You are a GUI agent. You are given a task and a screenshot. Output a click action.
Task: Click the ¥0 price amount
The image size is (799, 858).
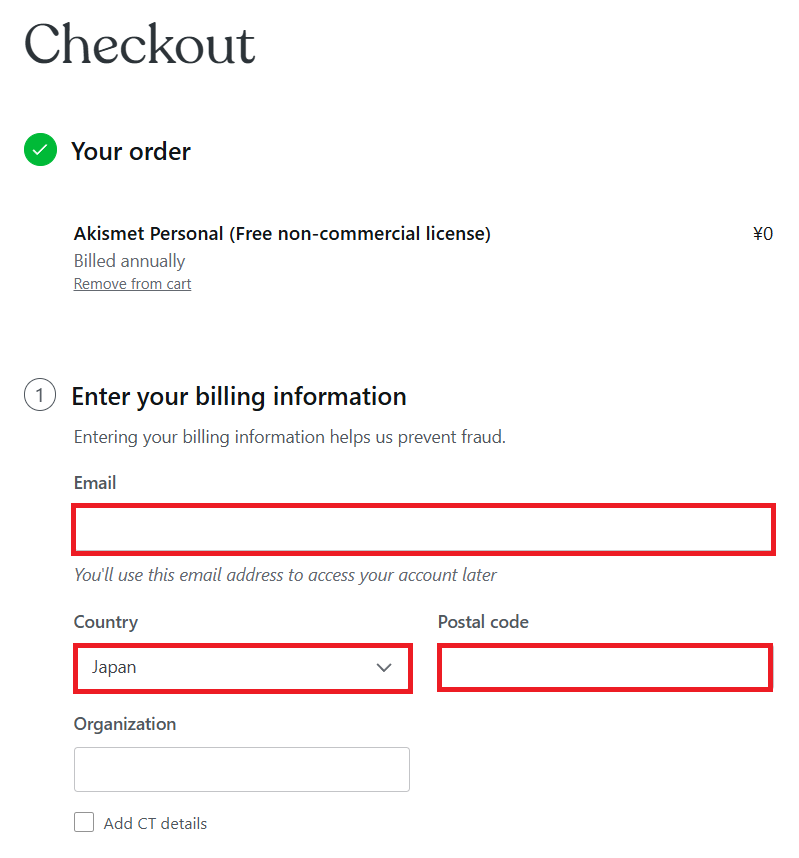[762, 234]
